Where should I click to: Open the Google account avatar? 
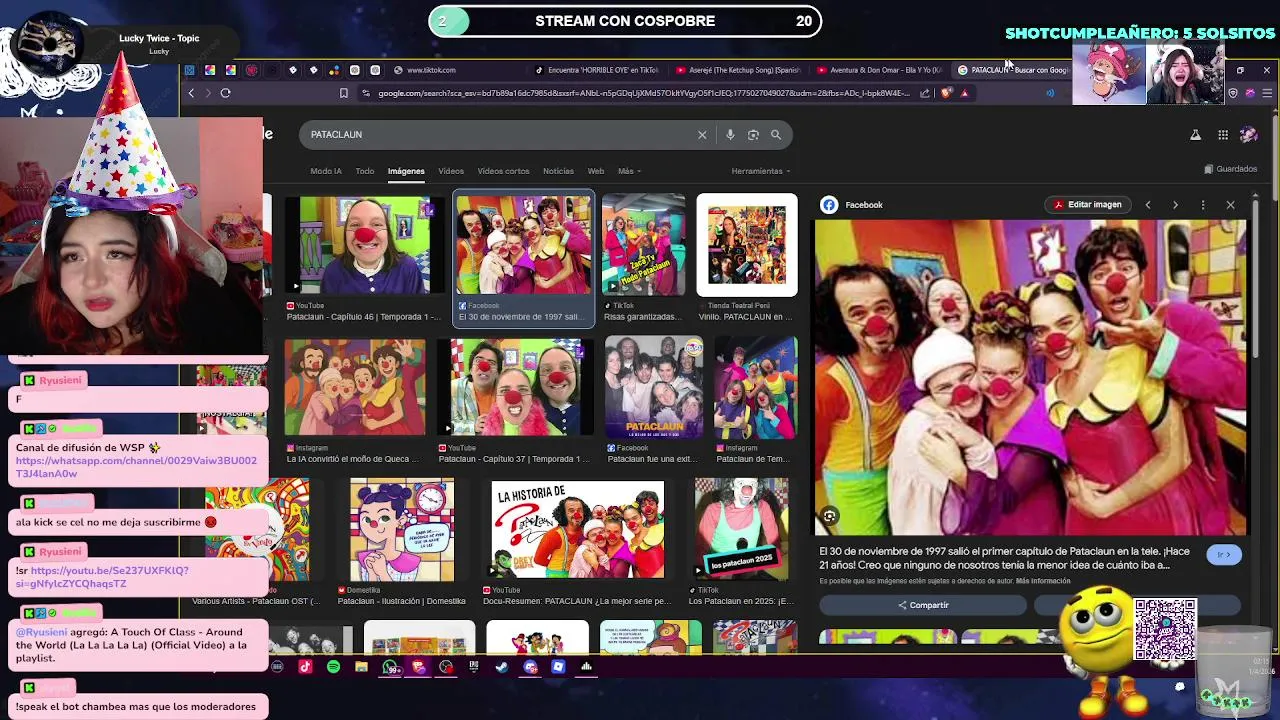tap(1248, 135)
